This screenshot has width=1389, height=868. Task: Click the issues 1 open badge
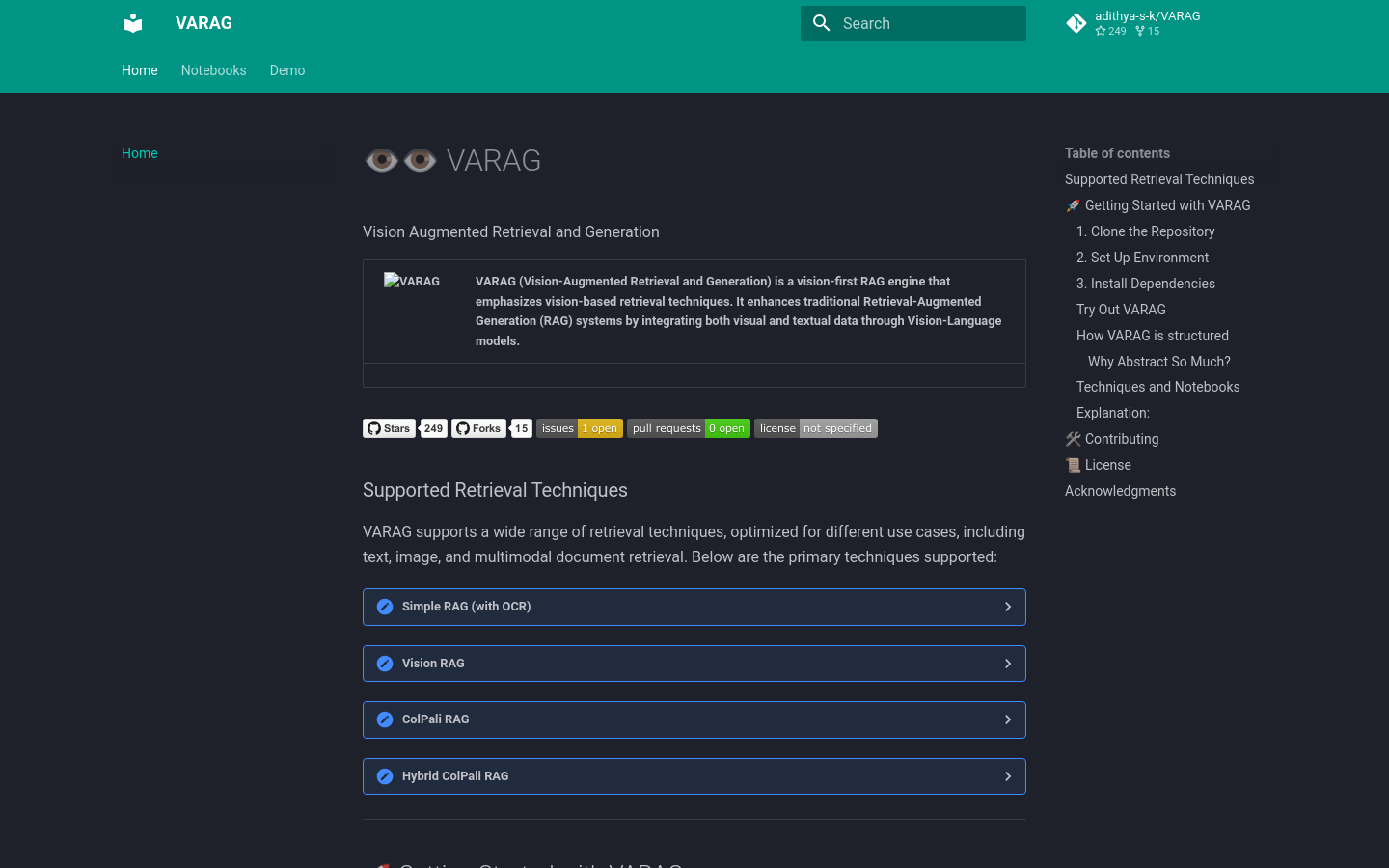pyautogui.click(x=579, y=428)
